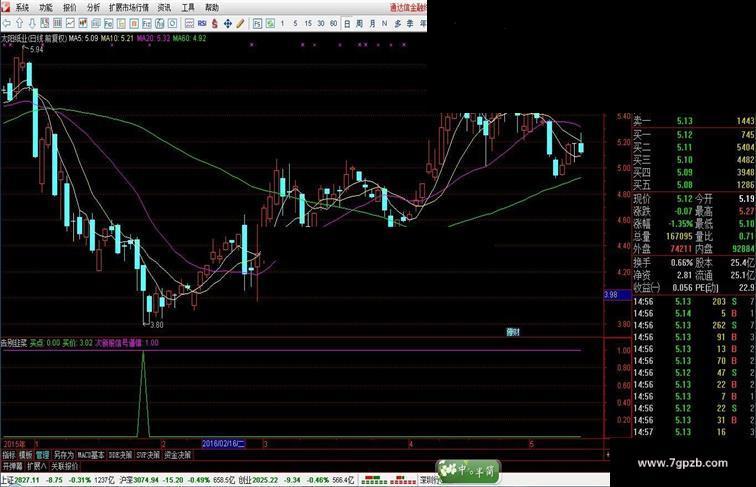Viewport: 756px width, 487px height.
Task: Click the 买一 price 5.12 row
Action: (x=694, y=135)
